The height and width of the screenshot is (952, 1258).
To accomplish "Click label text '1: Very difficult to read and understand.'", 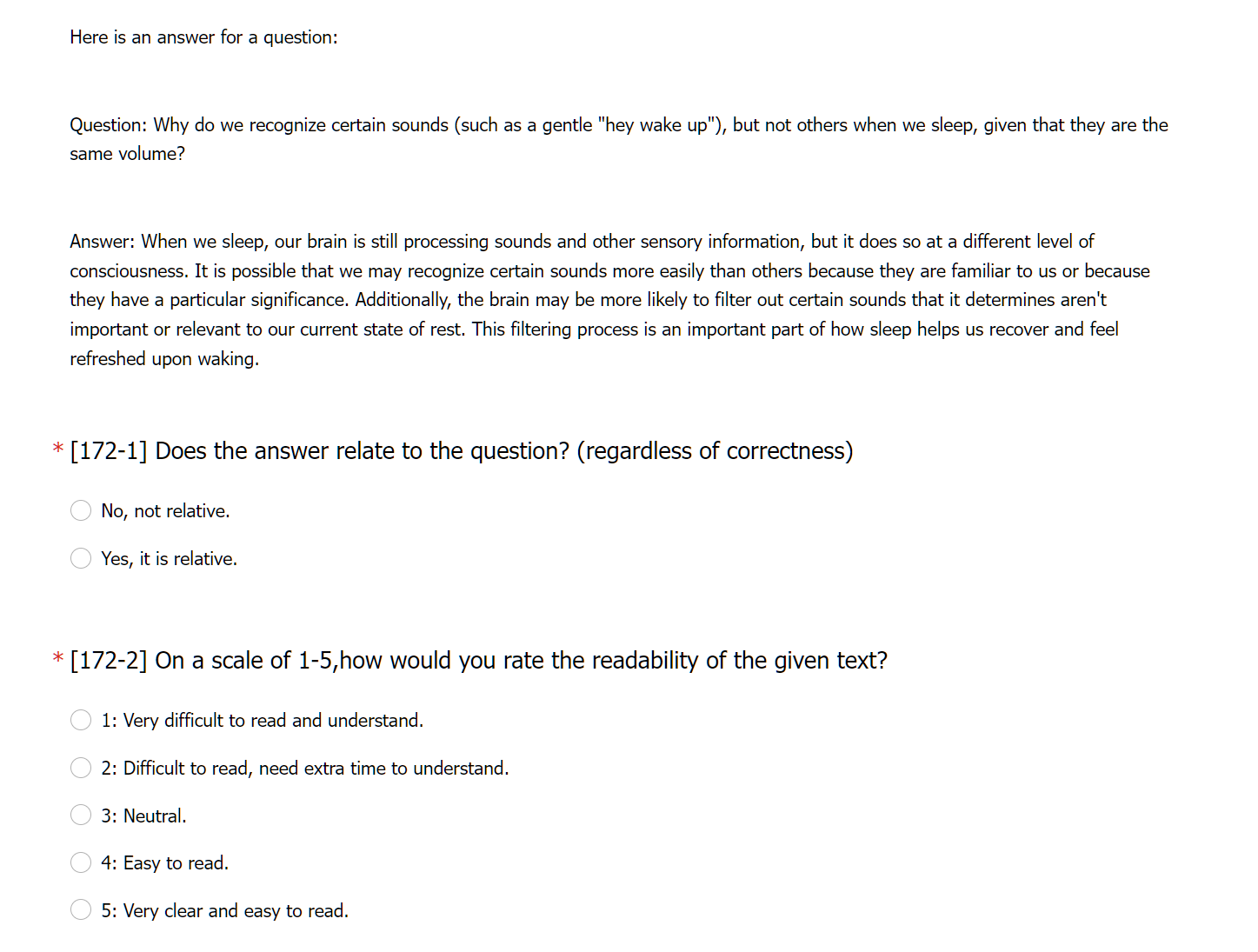I will [x=262, y=721].
